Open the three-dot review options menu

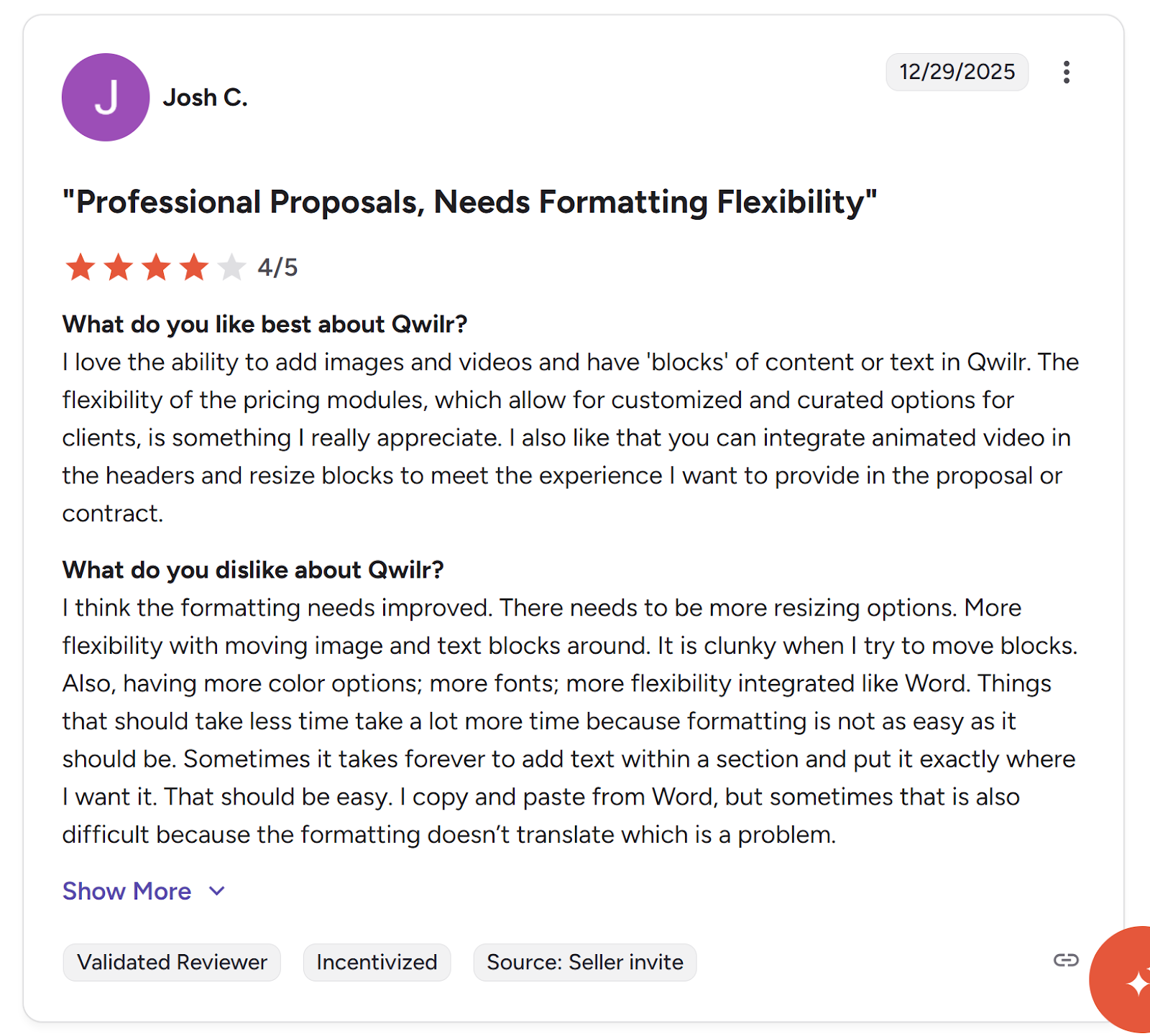pos(1067,72)
